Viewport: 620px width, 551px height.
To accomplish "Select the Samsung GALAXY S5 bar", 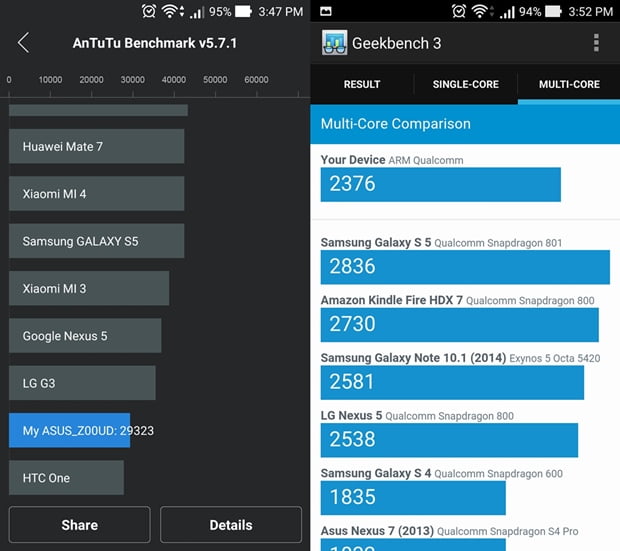I will 96,241.
